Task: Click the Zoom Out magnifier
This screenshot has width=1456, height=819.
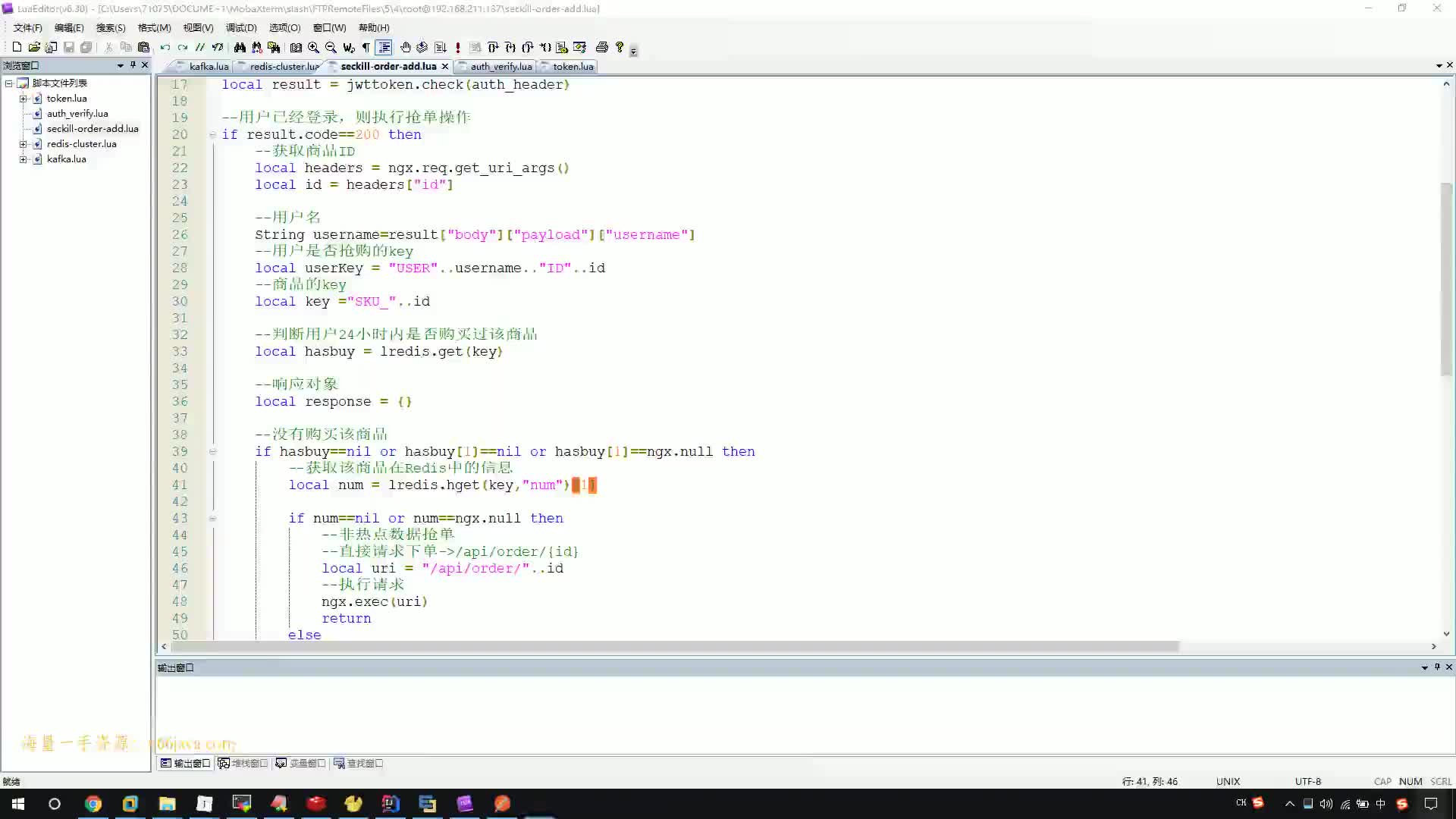Action: [331, 47]
